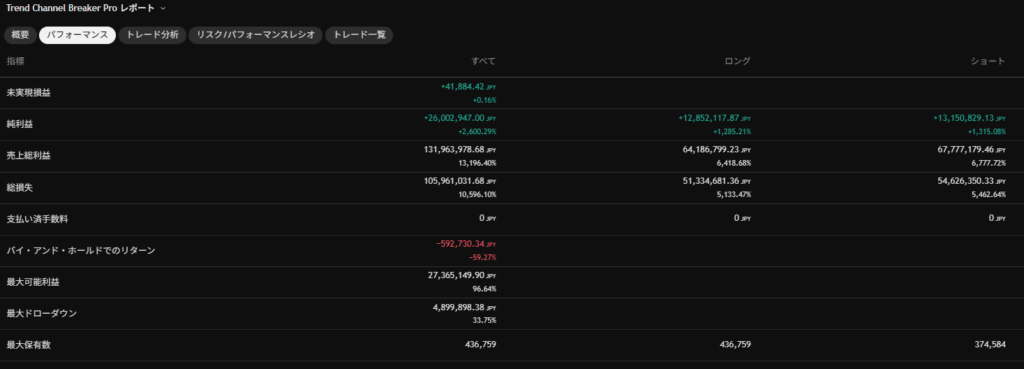Go to リスク/パフォーマンスレシオ tab
Image resolution: width=1024 pixels, height=369 pixels.
pos(255,35)
